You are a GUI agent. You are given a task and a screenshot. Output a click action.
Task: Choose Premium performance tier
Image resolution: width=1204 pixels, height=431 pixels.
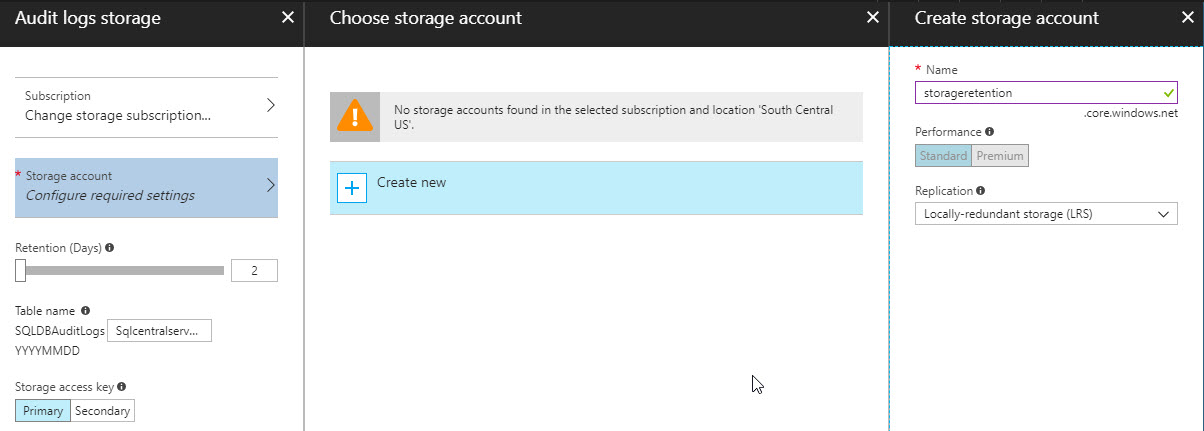click(1000, 156)
